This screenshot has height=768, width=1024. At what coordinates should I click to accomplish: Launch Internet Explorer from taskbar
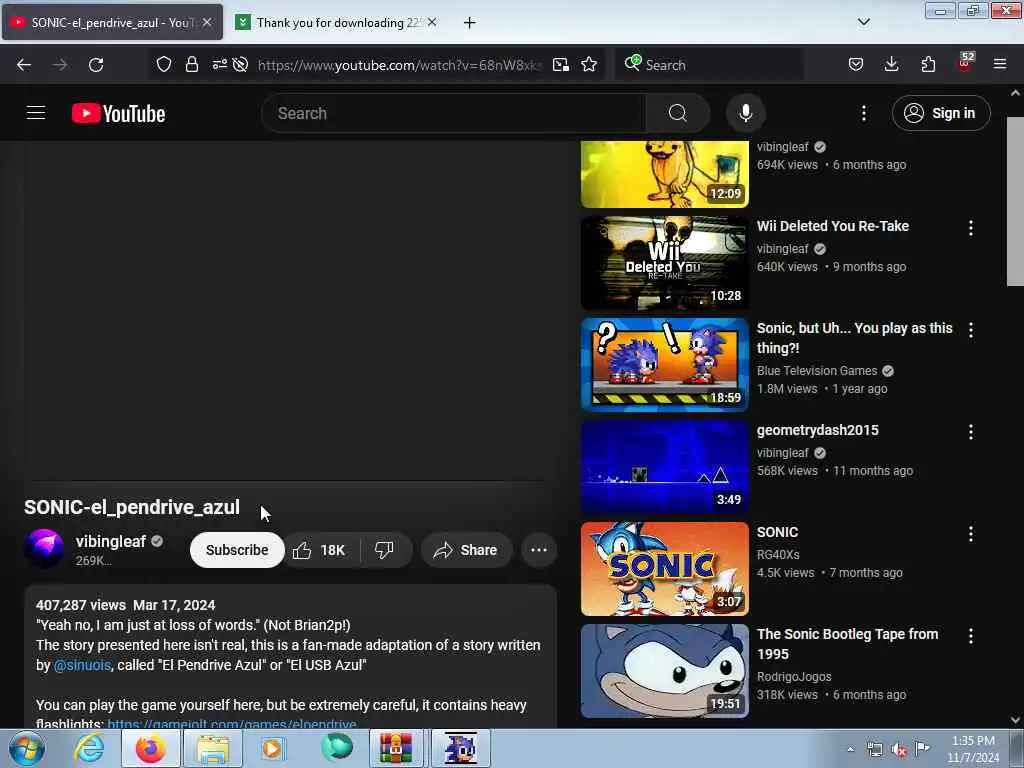point(89,748)
